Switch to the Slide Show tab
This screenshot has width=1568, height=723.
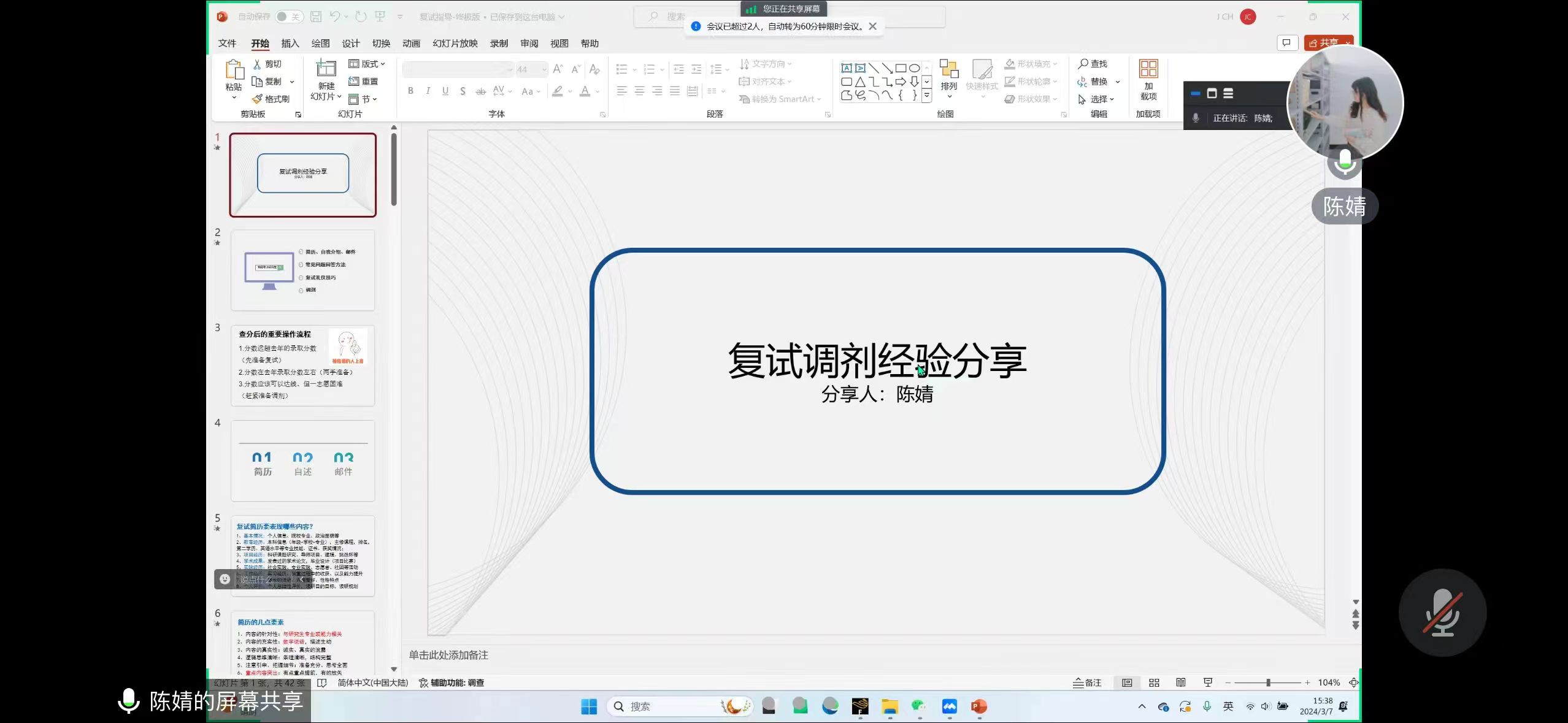click(455, 44)
